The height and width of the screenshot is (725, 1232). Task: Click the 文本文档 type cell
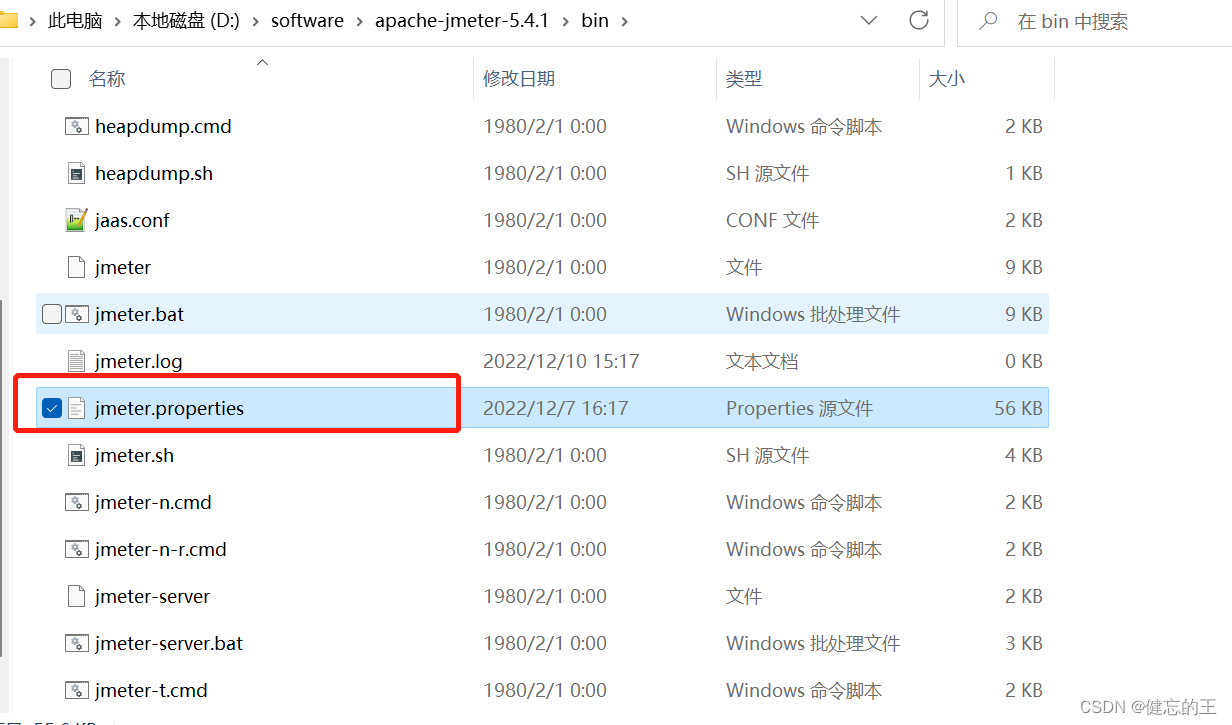[x=762, y=361]
